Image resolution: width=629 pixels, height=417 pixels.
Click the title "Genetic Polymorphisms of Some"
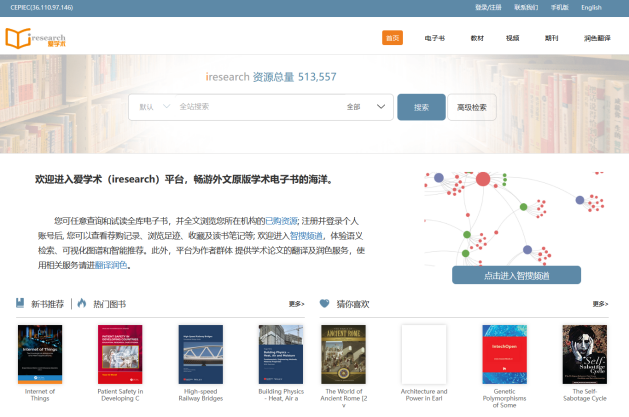(x=504, y=398)
